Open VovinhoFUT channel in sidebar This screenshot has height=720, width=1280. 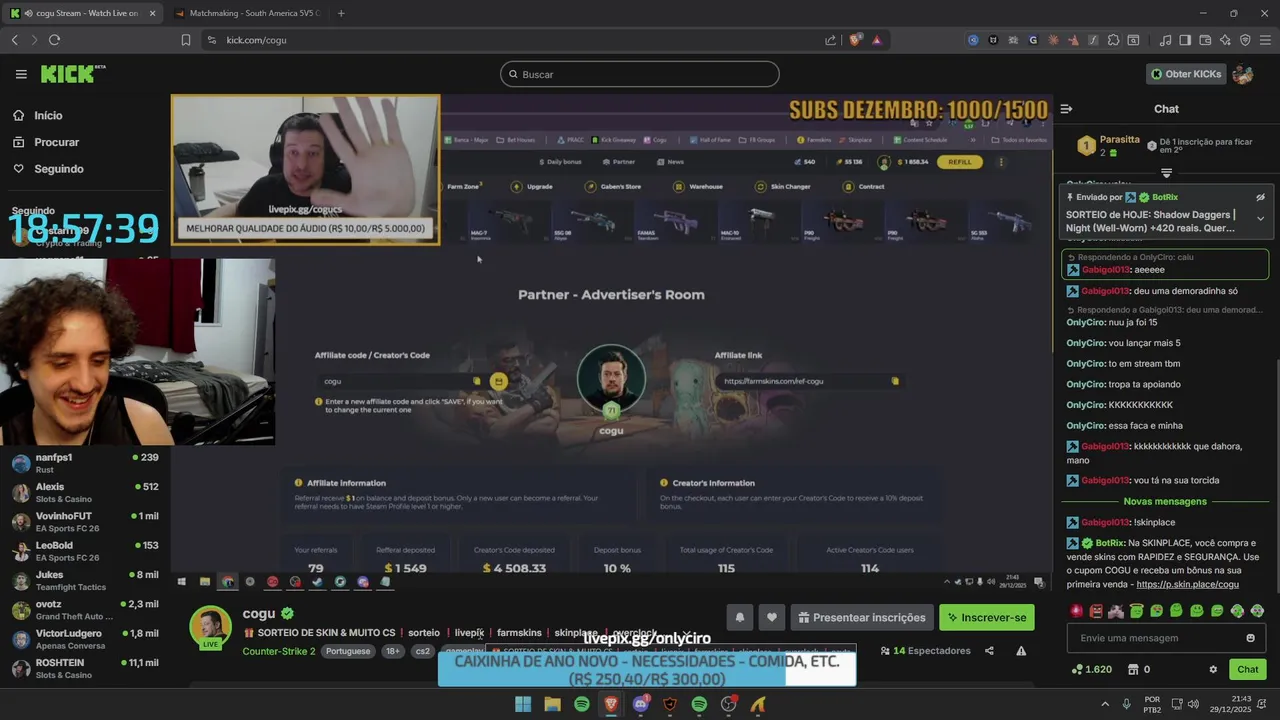pyautogui.click(x=85, y=522)
